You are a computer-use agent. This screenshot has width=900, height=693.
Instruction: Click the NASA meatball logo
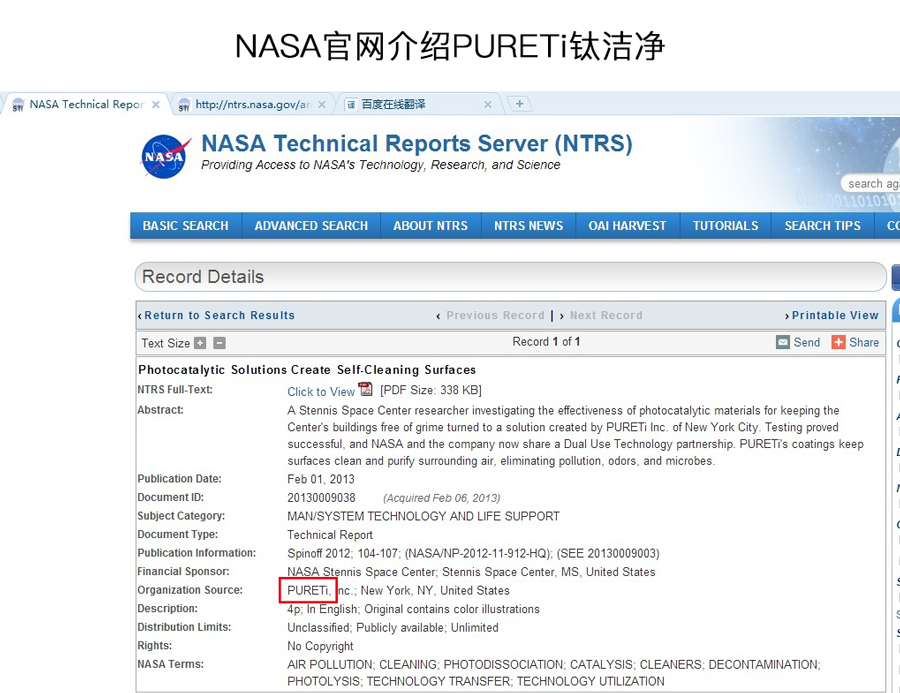click(165, 157)
